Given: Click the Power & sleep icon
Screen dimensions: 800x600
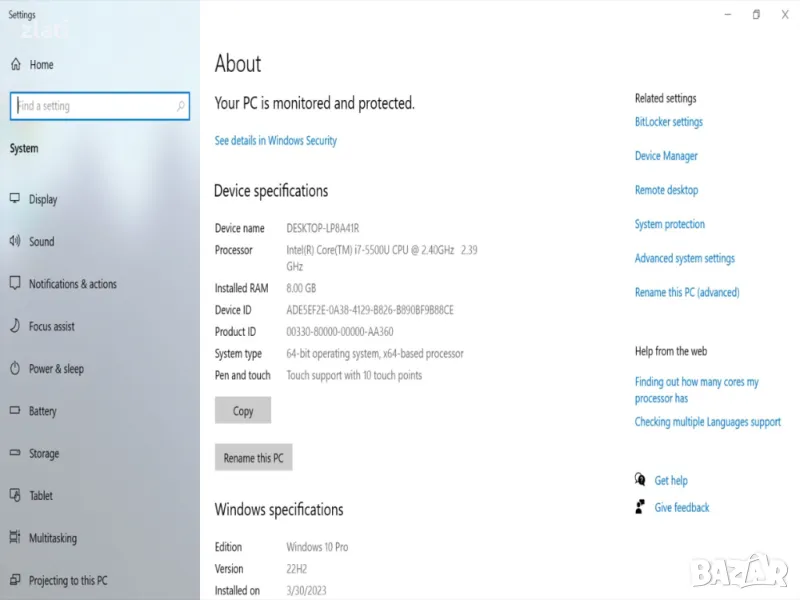Looking at the screenshot, I should (15, 369).
